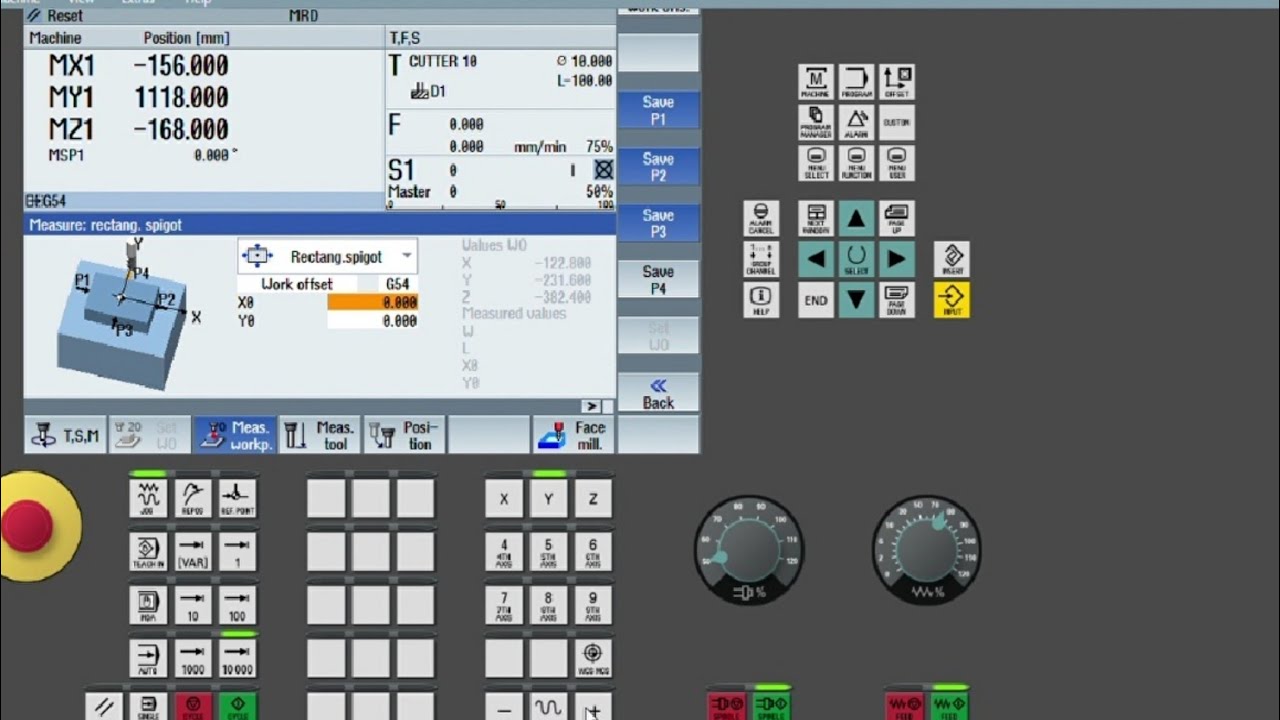Select the Z axis key

coord(593,498)
